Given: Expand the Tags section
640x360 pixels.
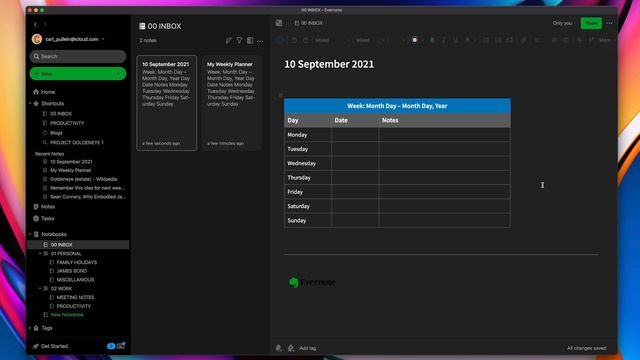Looking at the screenshot, I should tap(30, 328).
